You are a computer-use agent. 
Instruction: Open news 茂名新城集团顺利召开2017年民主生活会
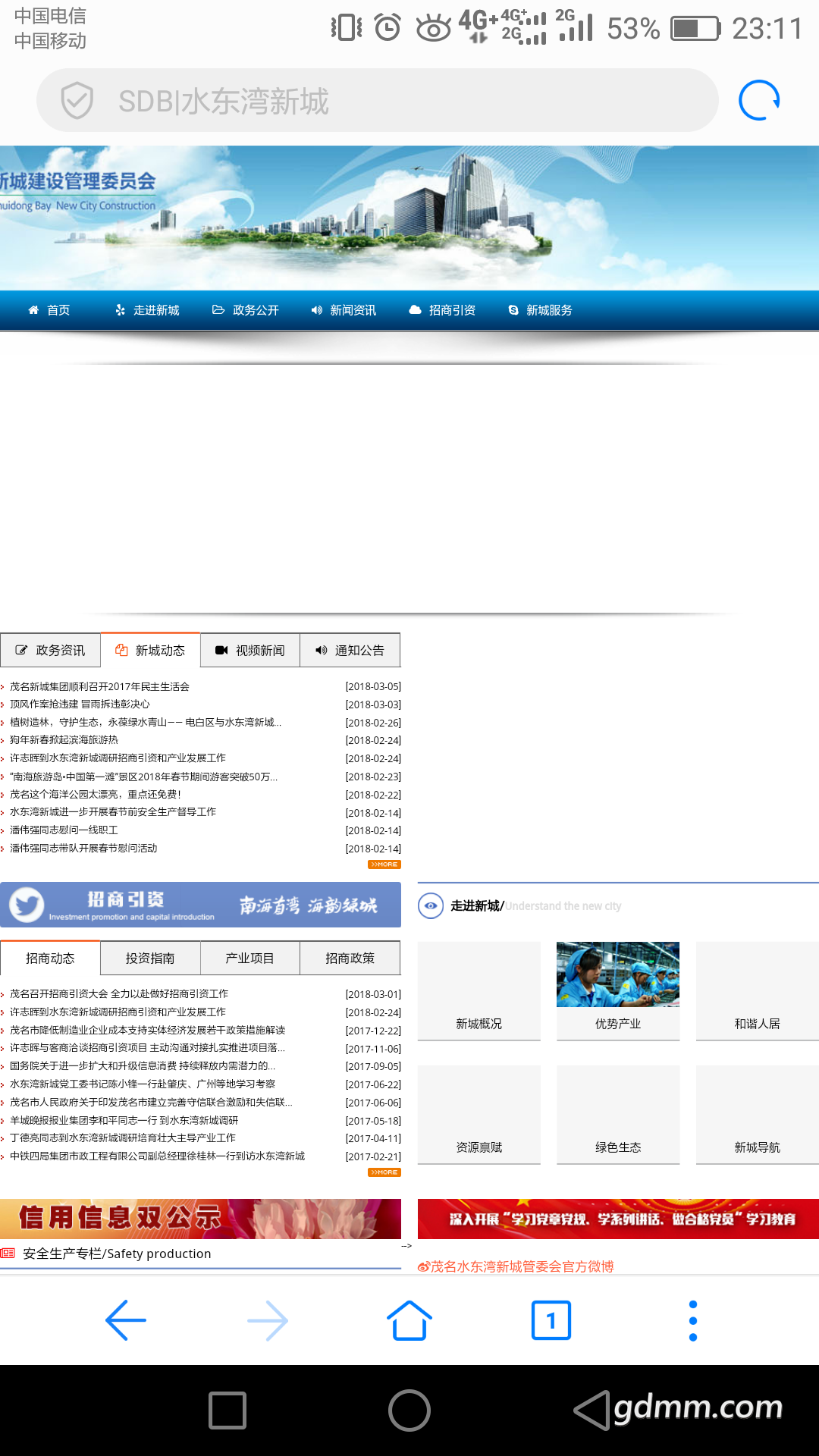[x=99, y=686]
